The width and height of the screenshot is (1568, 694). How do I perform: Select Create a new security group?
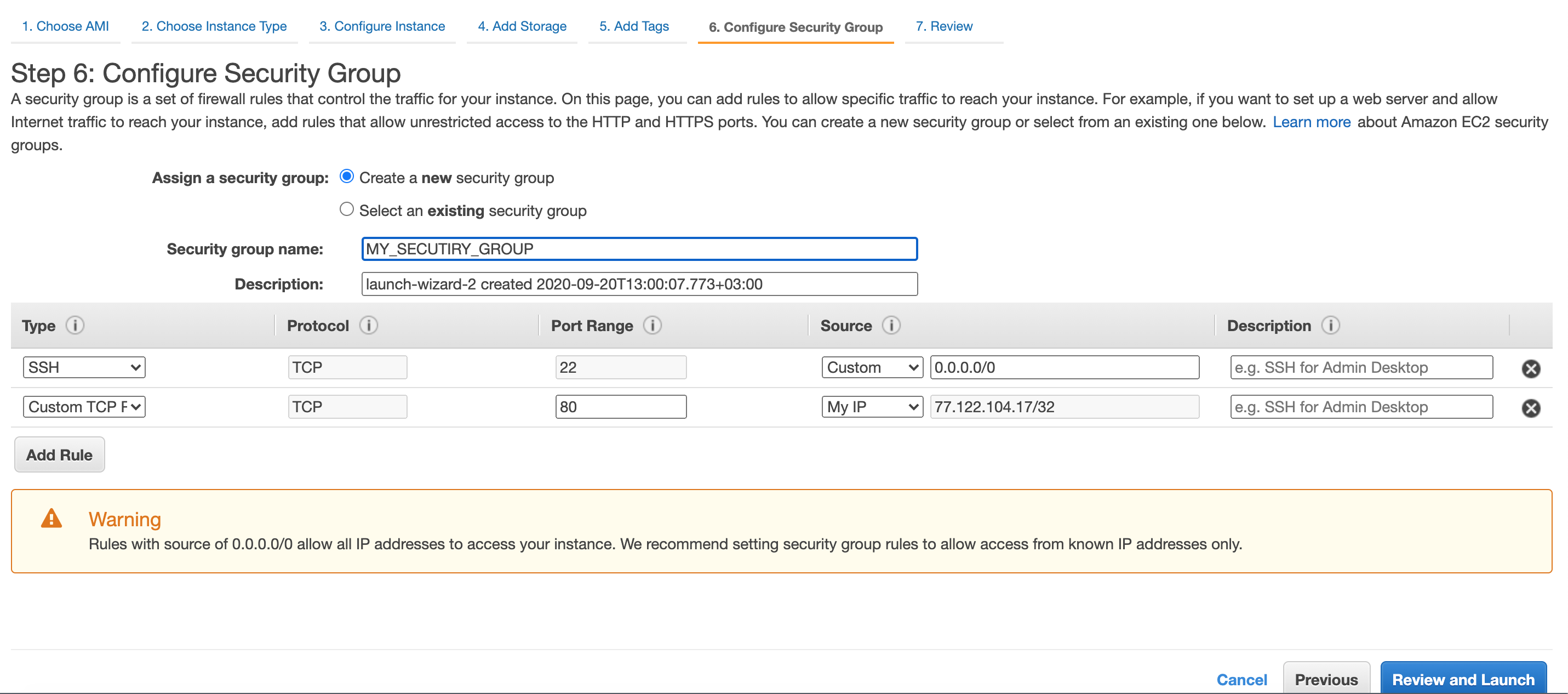(346, 177)
